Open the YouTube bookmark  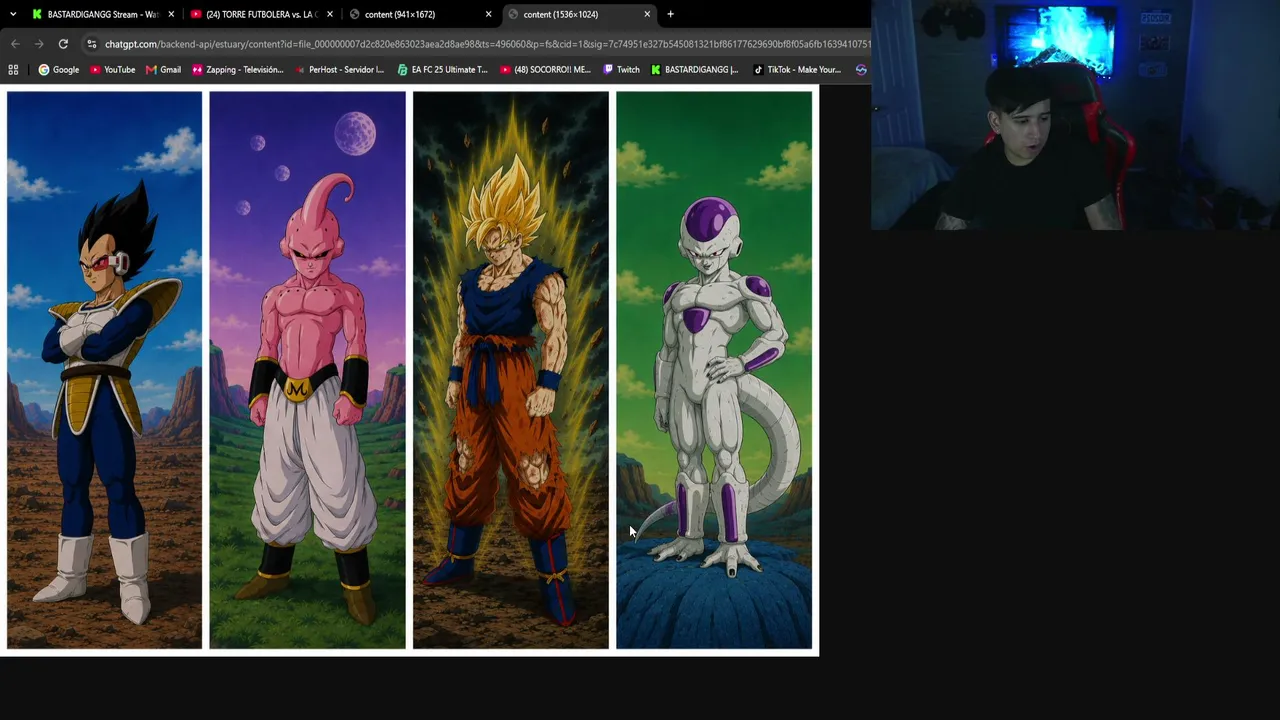[x=112, y=70]
